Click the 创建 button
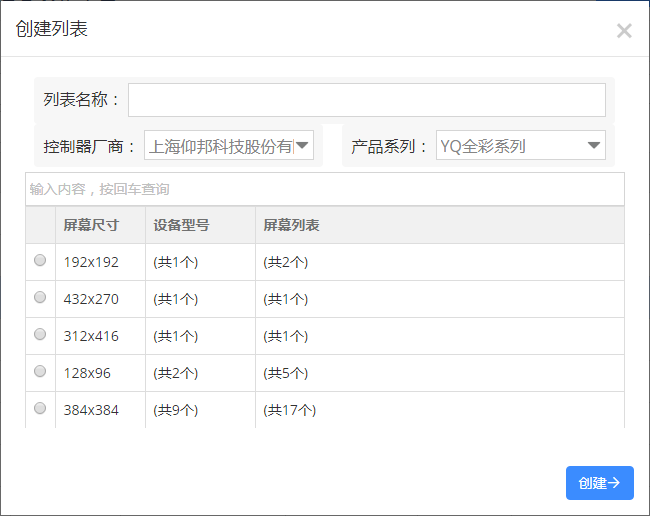 pyautogui.click(x=600, y=483)
